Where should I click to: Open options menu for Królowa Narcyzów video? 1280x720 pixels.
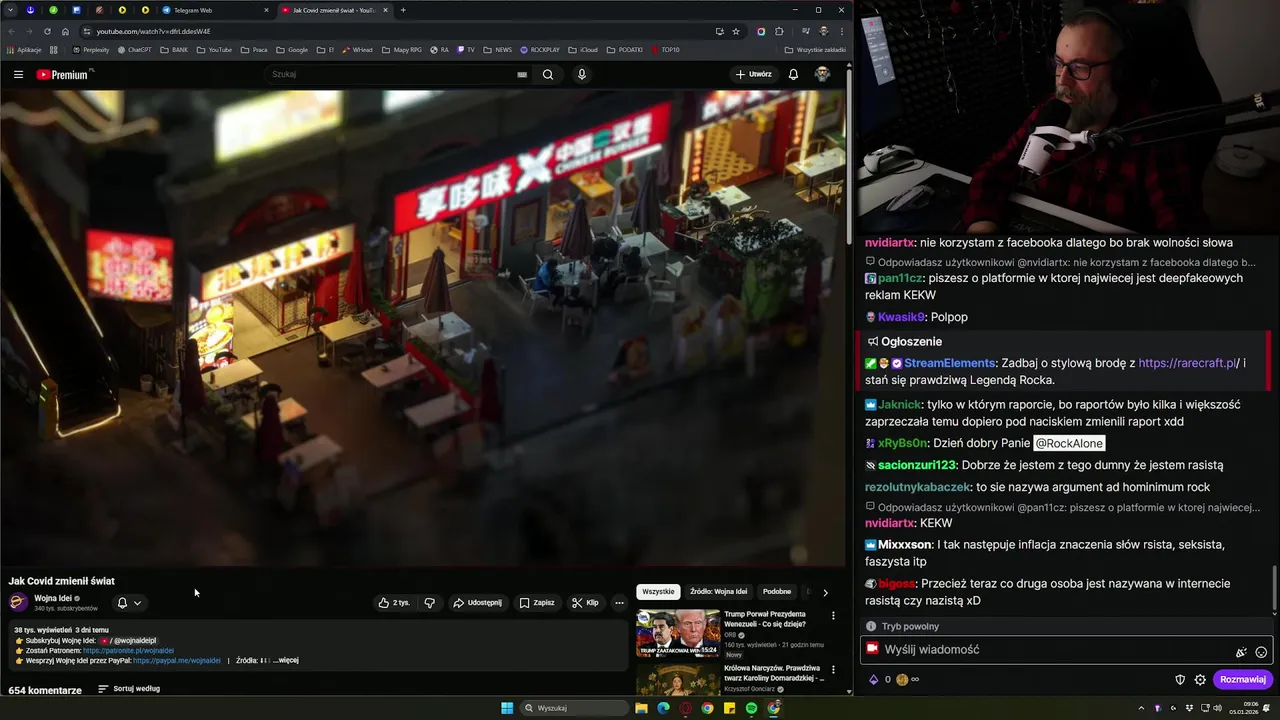click(833, 671)
